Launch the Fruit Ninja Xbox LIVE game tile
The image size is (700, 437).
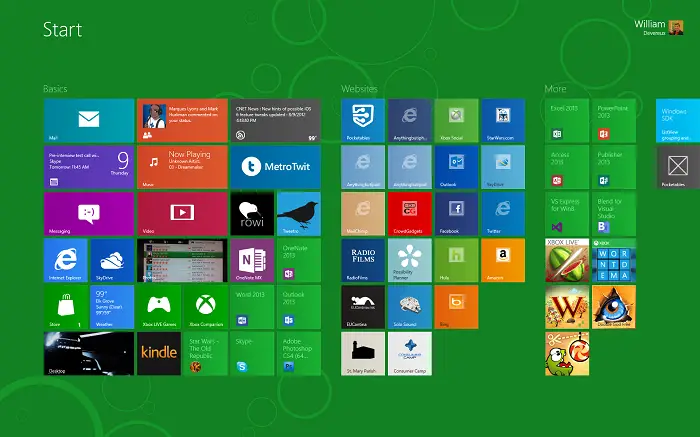[567, 260]
